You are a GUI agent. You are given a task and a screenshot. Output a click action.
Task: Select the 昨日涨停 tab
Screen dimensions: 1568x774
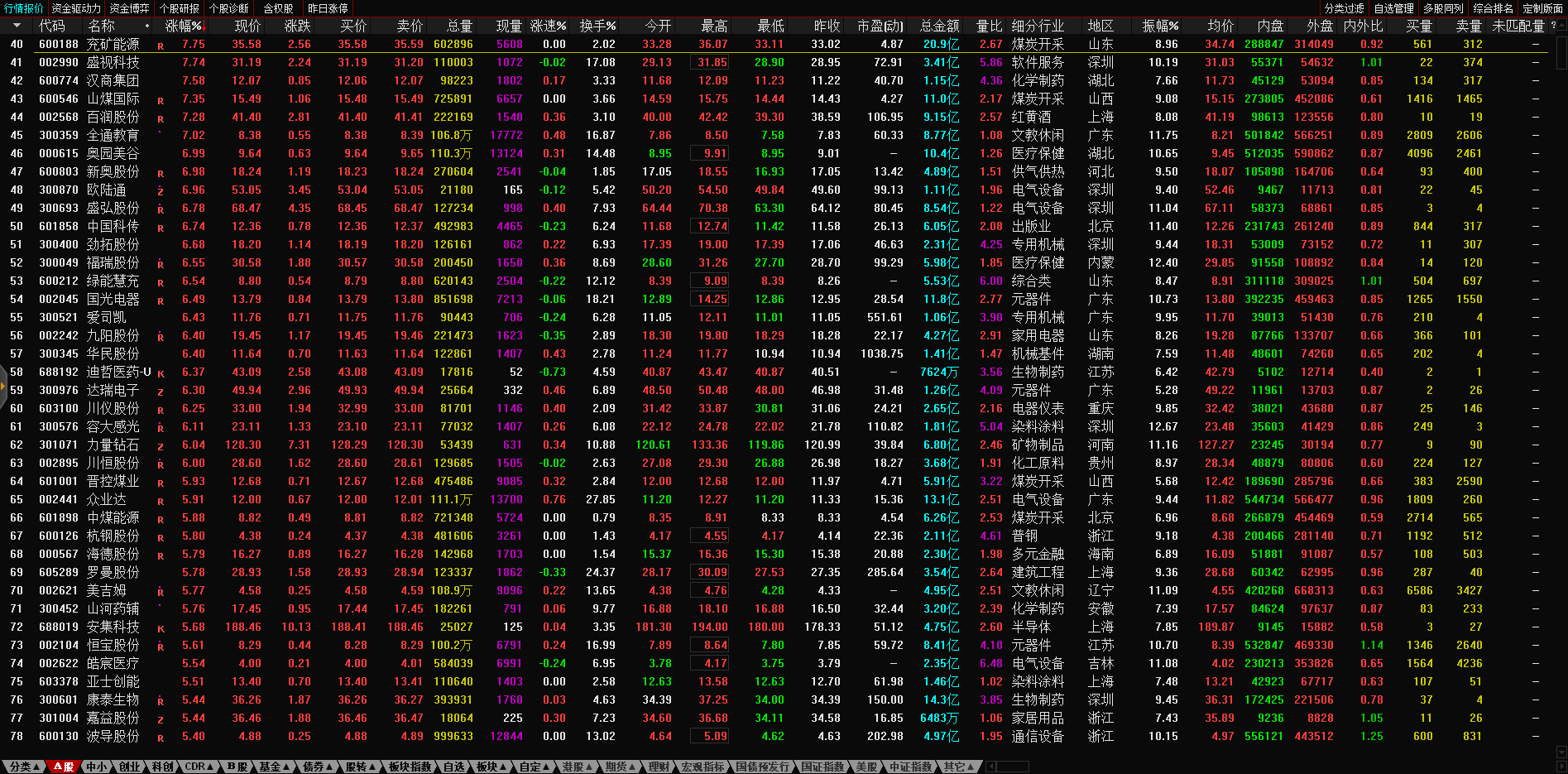click(328, 8)
